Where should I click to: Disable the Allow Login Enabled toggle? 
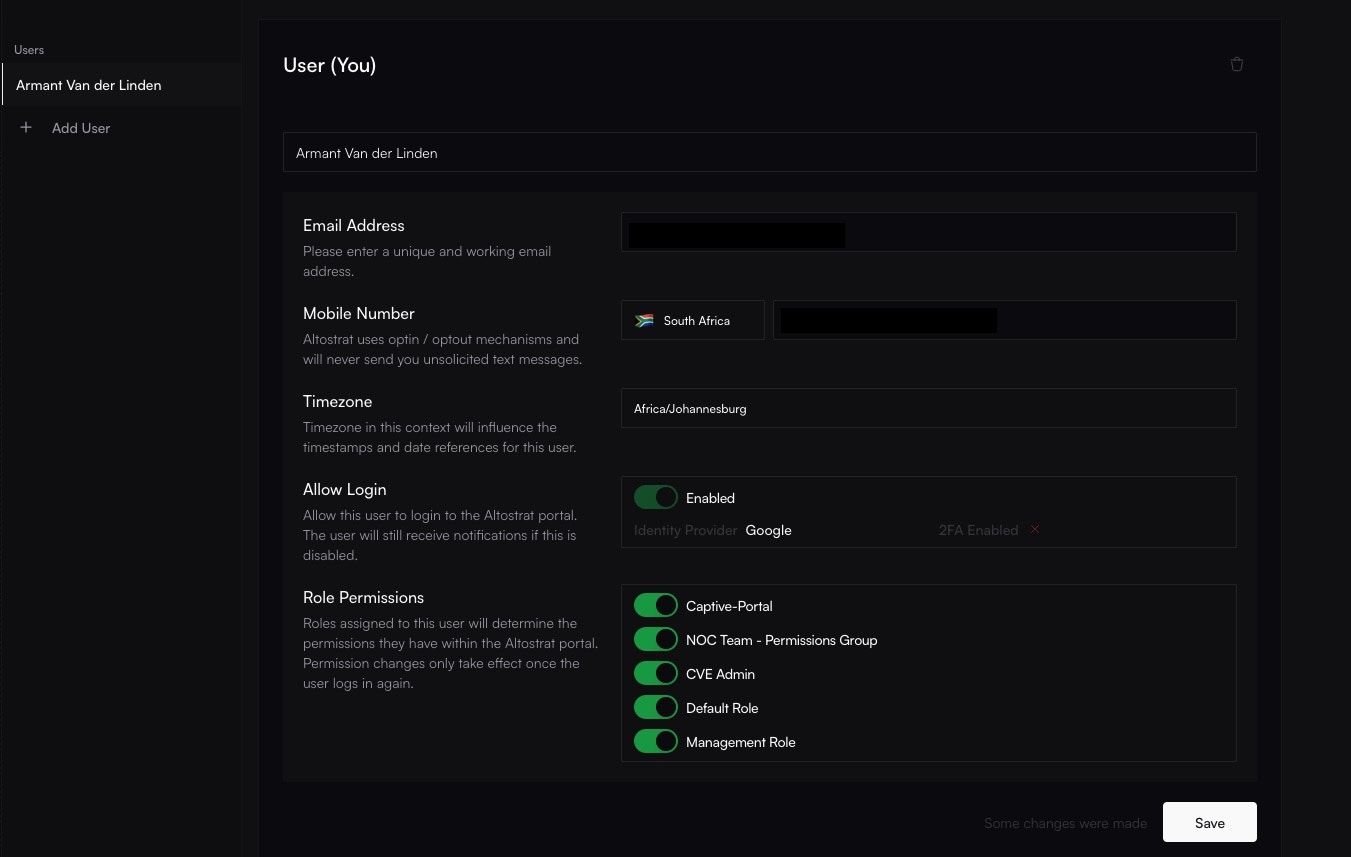[x=656, y=498]
